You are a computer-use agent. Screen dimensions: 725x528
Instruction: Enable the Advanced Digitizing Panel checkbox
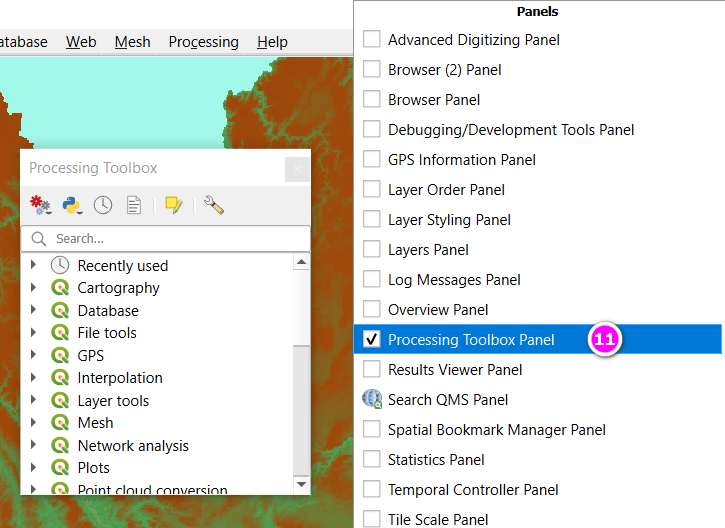[372, 39]
